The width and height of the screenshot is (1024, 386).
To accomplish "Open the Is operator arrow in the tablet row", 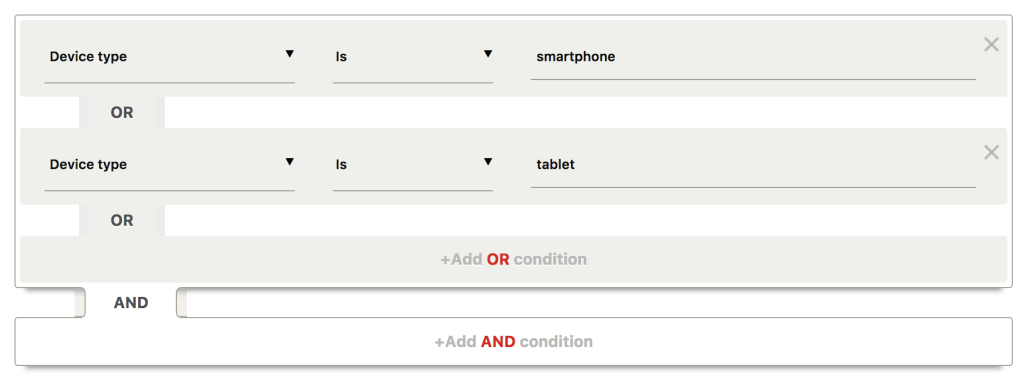I will point(487,162).
